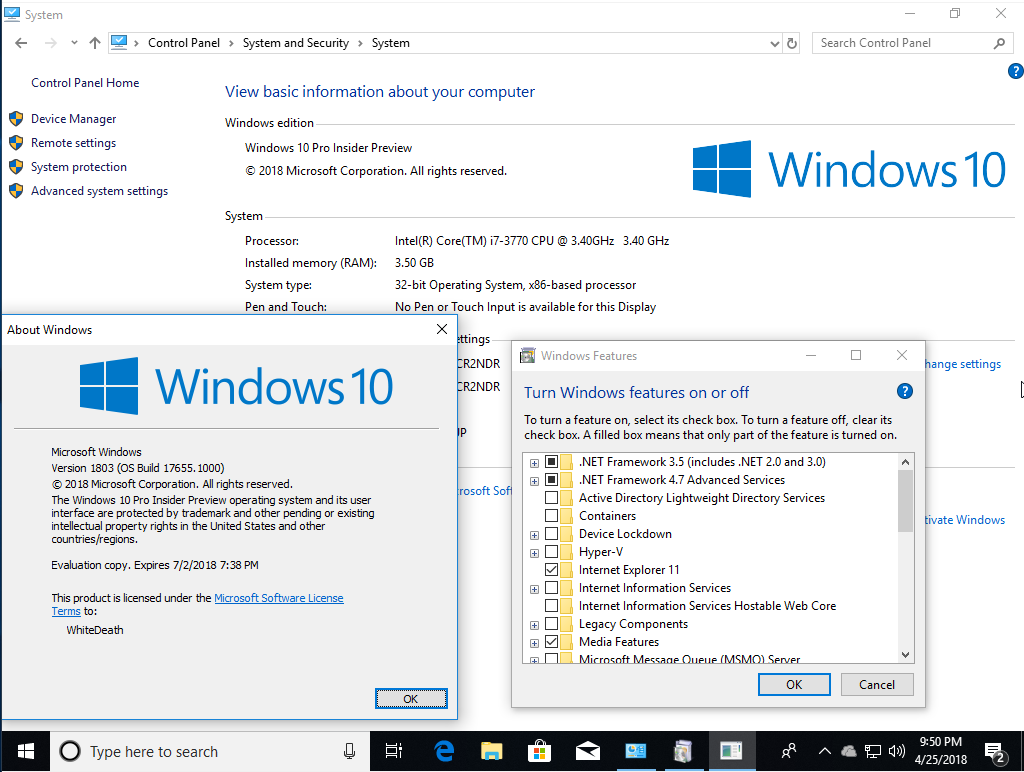This screenshot has height=772, width=1024.
Task: Open Microsoft Store from the taskbar
Action: click(x=539, y=752)
